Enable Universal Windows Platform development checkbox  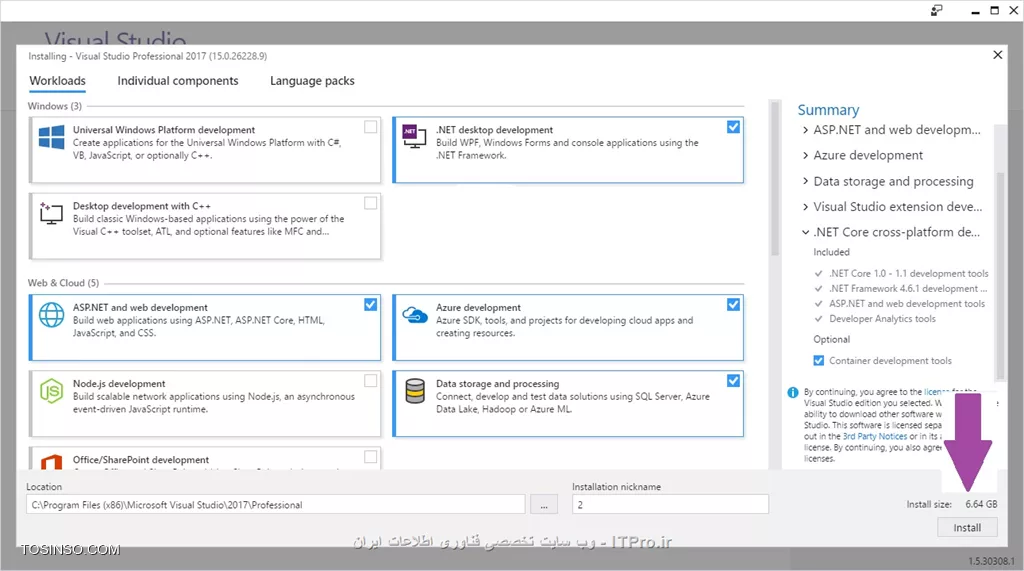point(370,127)
